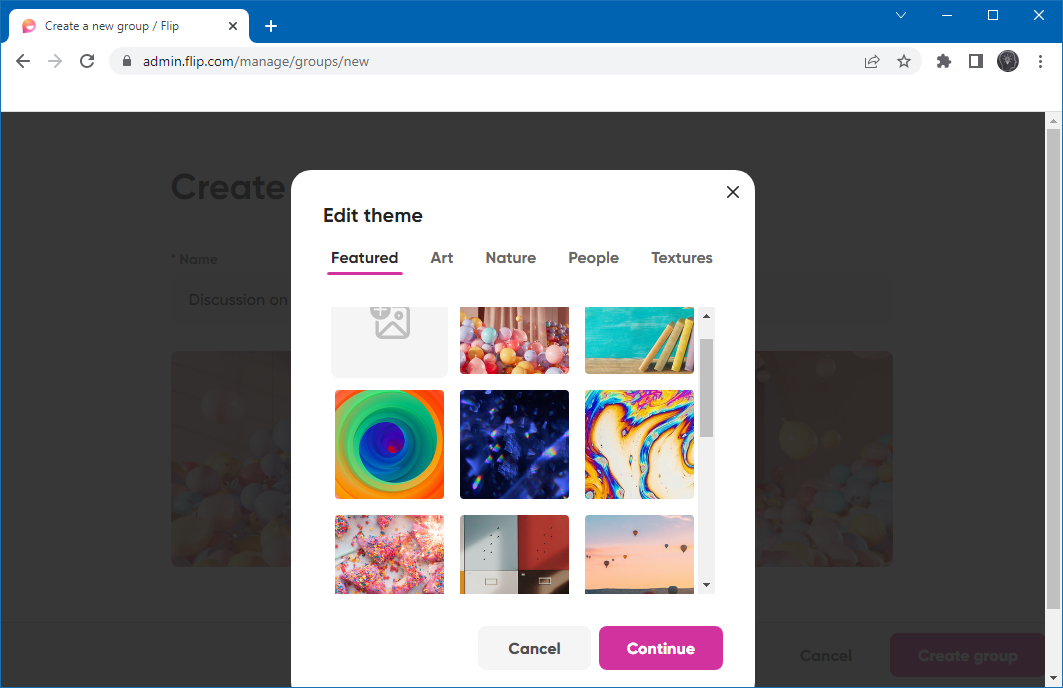Screen dimensions: 1063x688
Task: Open the Chrome three-dot menu
Action: click(1040, 62)
